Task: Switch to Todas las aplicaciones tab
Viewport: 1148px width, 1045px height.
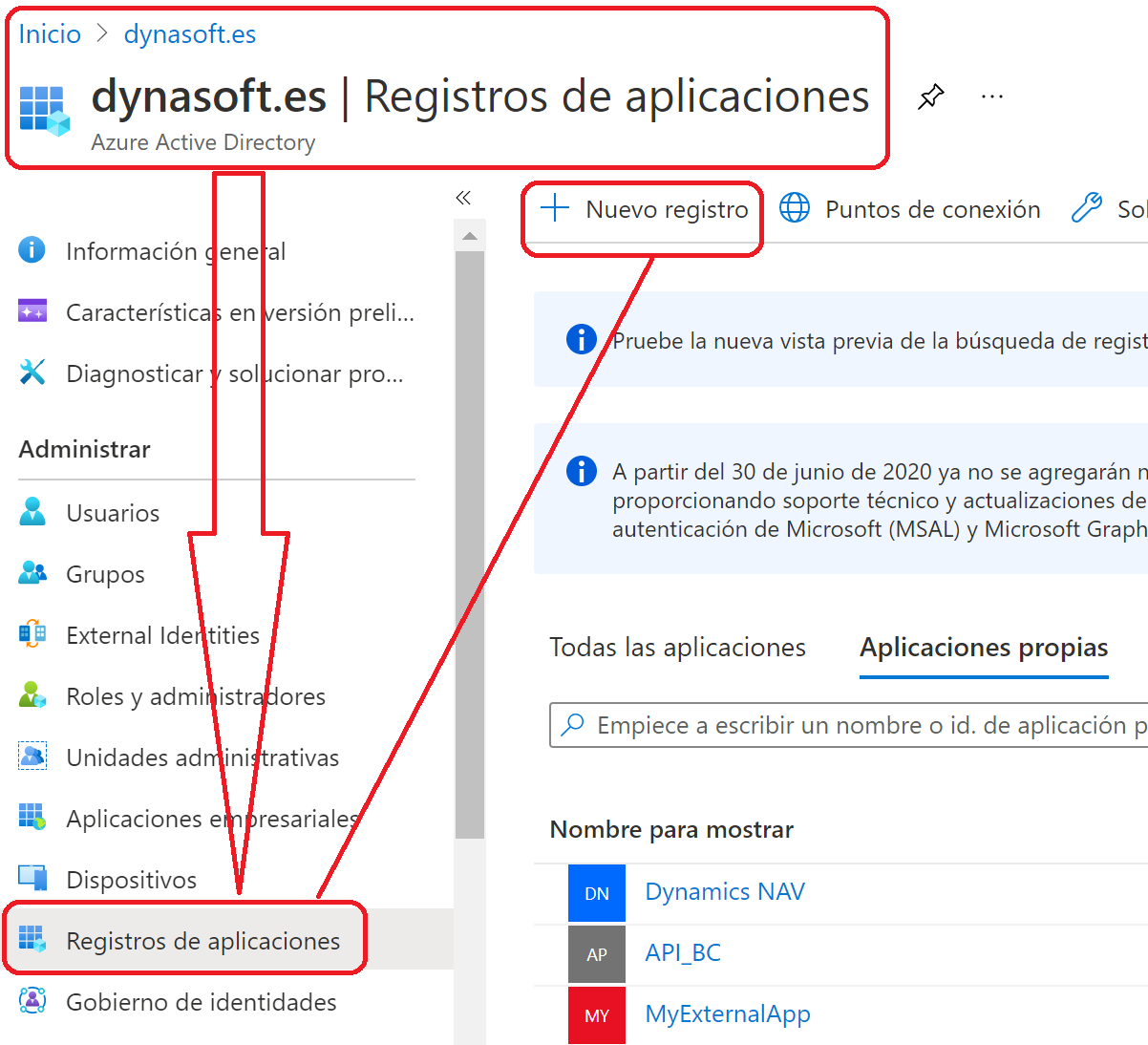Action: [678, 648]
